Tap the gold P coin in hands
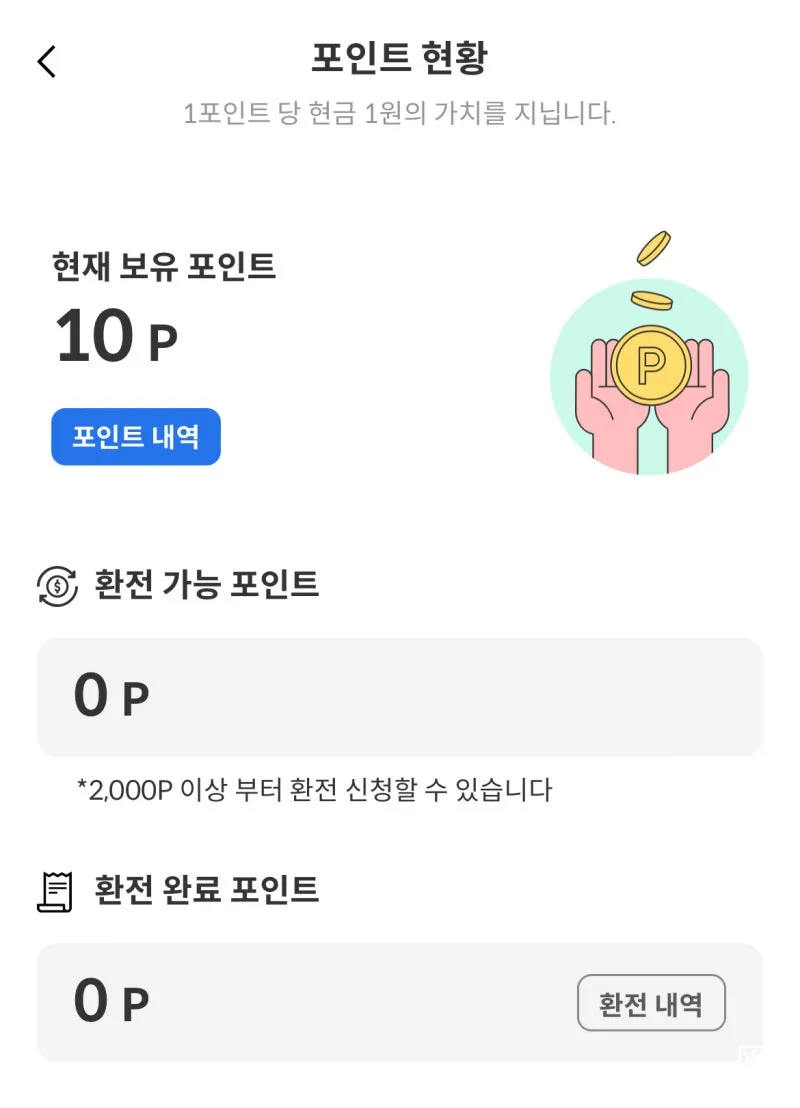The image size is (800, 1108). tap(651, 365)
